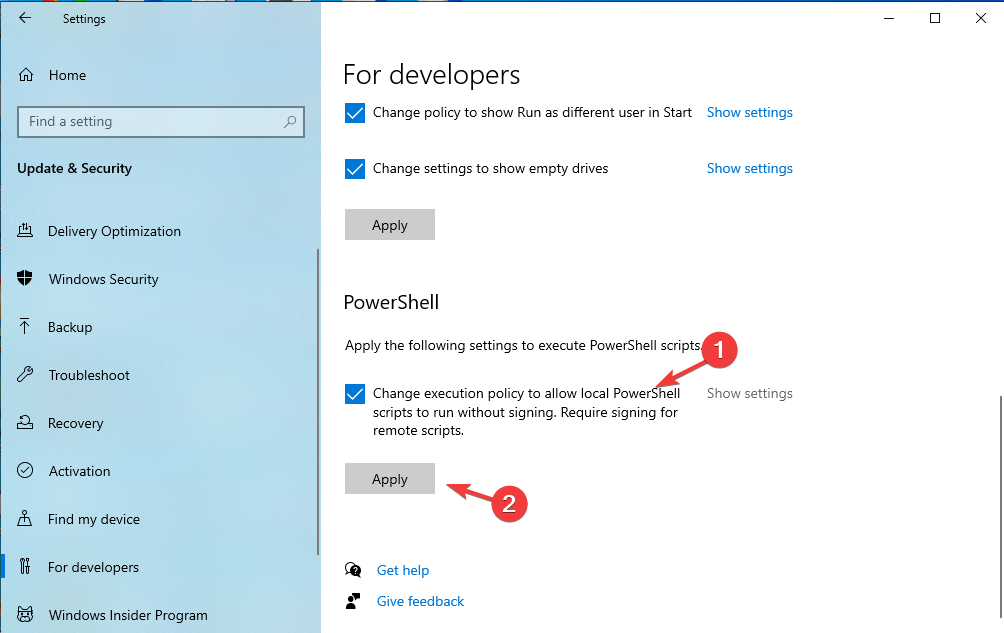The height and width of the screenshot is (633, 1004).
Task: Select Find my device
Action: click(92, 519)
